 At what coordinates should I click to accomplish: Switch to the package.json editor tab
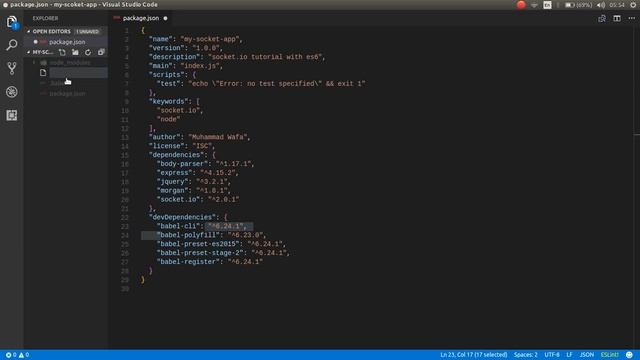[x=141, y=18]
